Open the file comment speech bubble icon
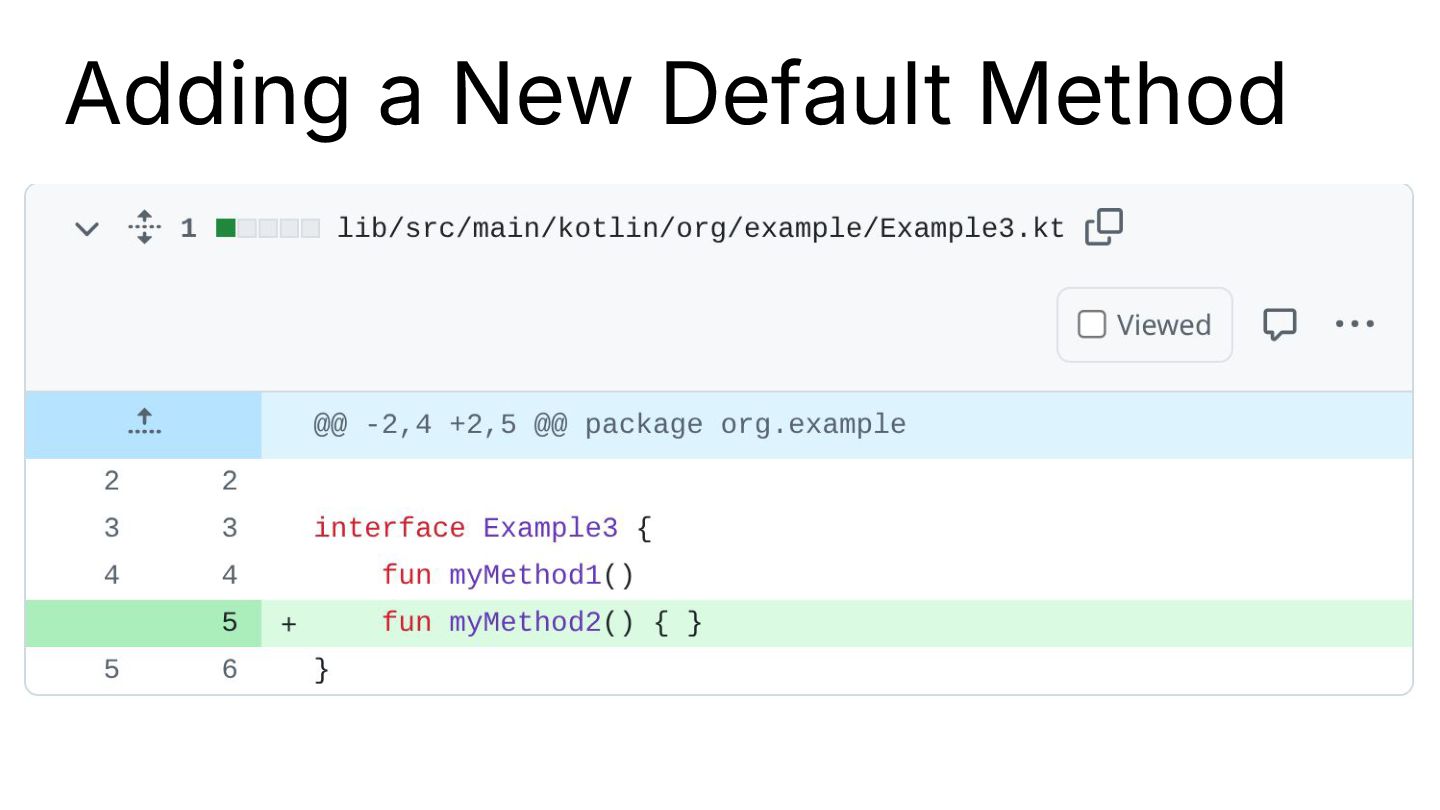The height and width of the screenshot is (810, 1440). 1279,324
